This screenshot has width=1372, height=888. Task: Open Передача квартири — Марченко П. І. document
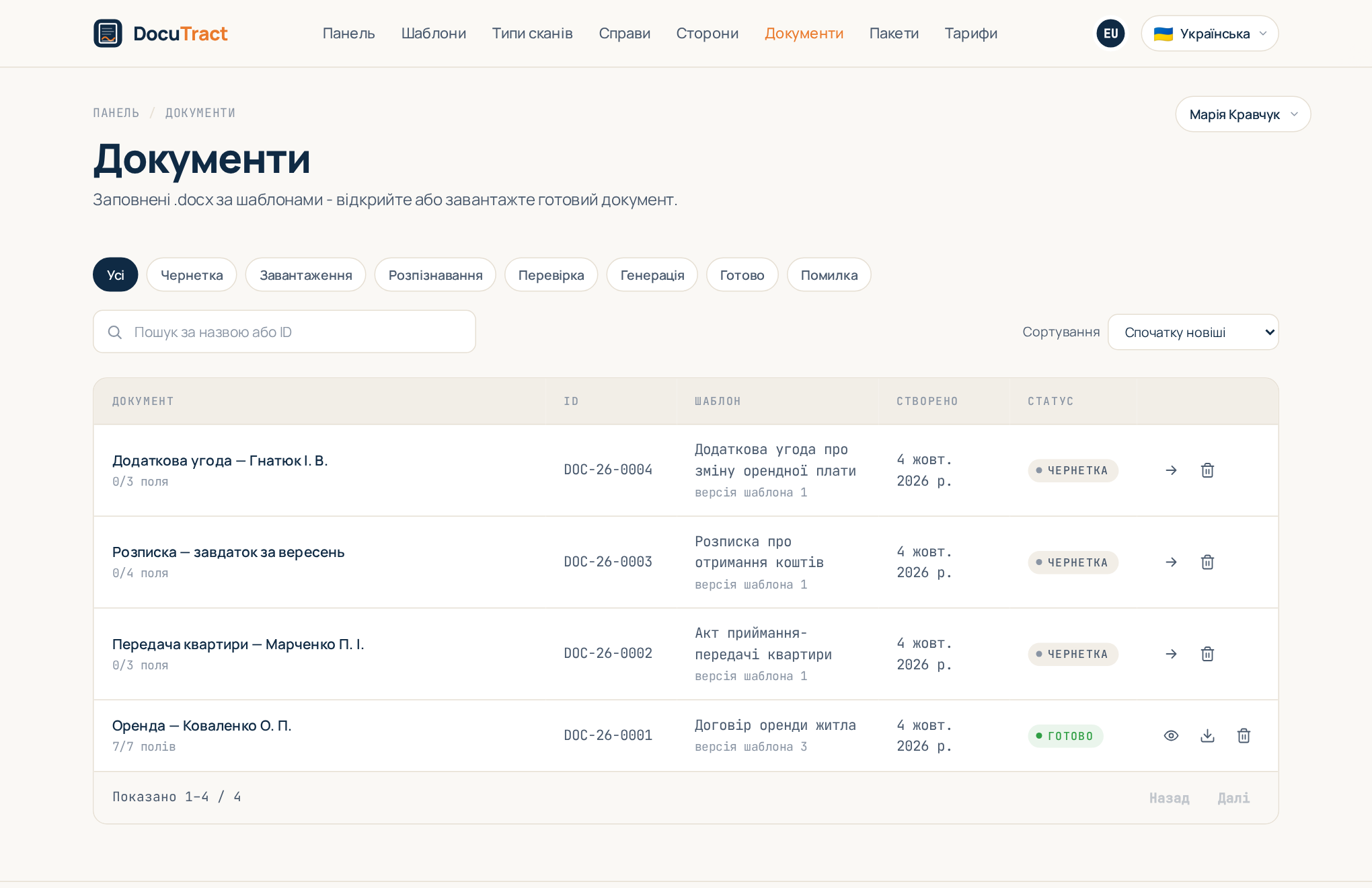(238, 644)
